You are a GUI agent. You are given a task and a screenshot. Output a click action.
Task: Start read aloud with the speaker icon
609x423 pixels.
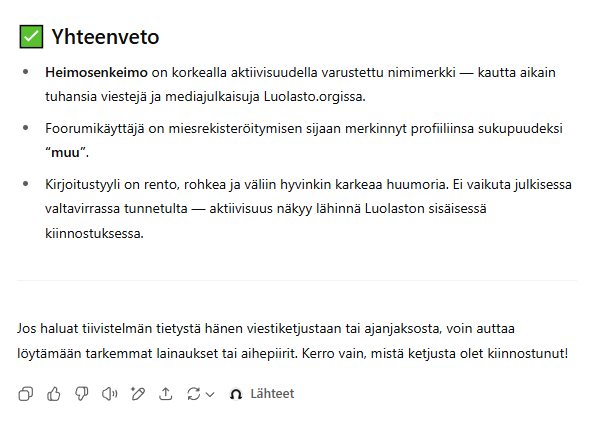coord(110,394)
